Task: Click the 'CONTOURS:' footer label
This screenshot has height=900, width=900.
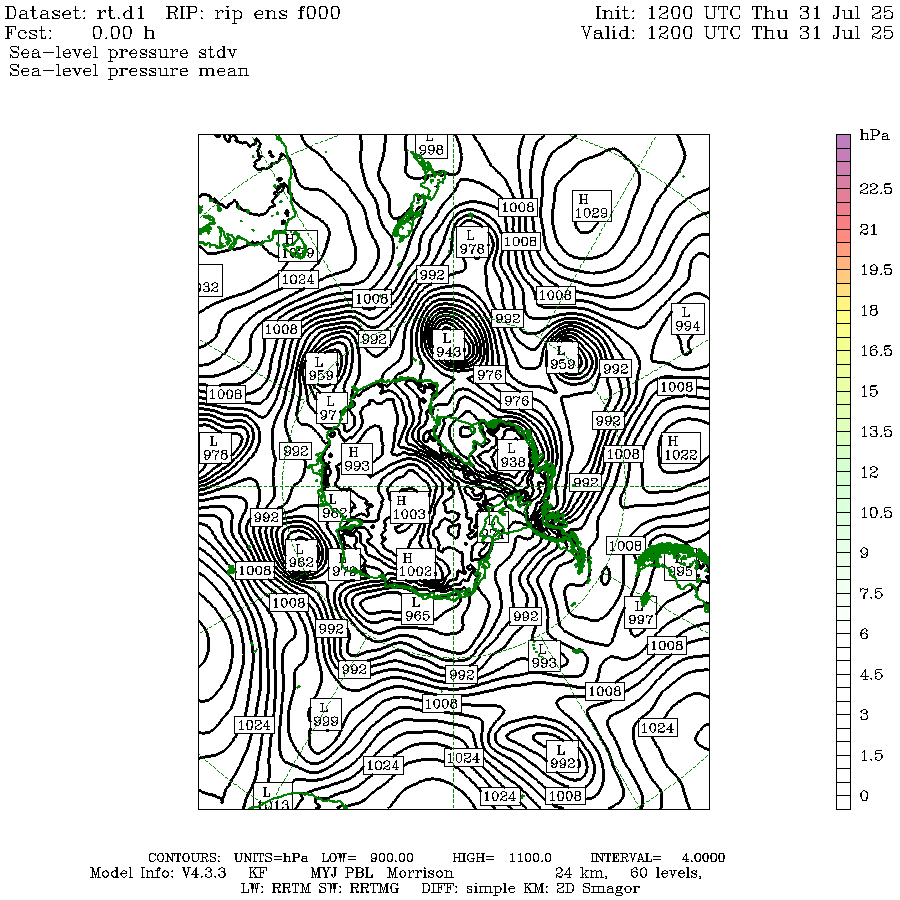Action: (x=184, y=858)
